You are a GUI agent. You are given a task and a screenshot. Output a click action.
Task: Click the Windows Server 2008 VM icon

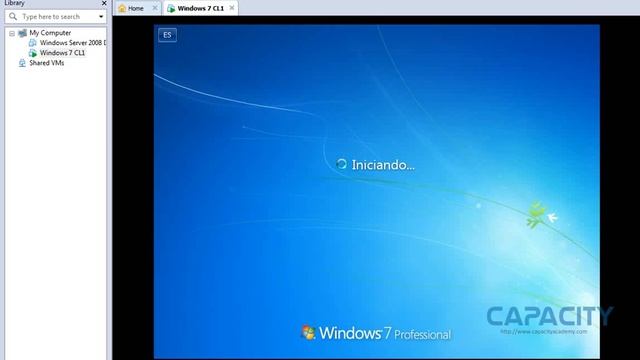click(33, 43)
